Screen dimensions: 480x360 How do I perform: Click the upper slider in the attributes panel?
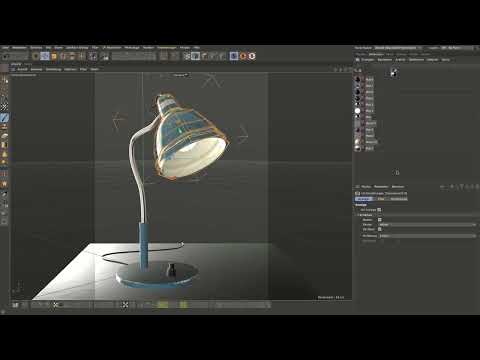click(428, 225)
